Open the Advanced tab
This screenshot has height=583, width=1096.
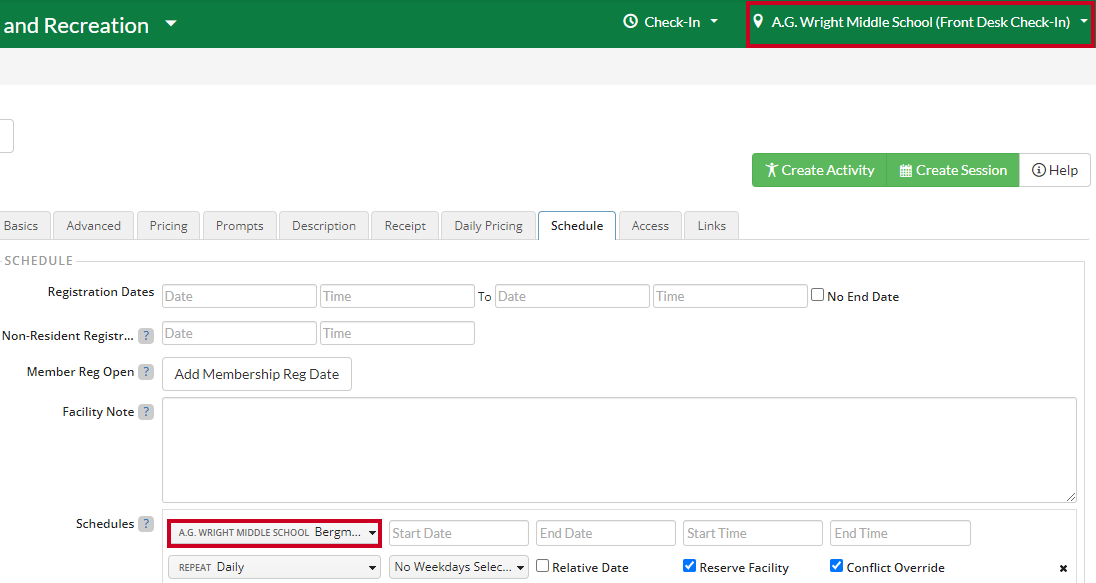(x=94, y=226)
